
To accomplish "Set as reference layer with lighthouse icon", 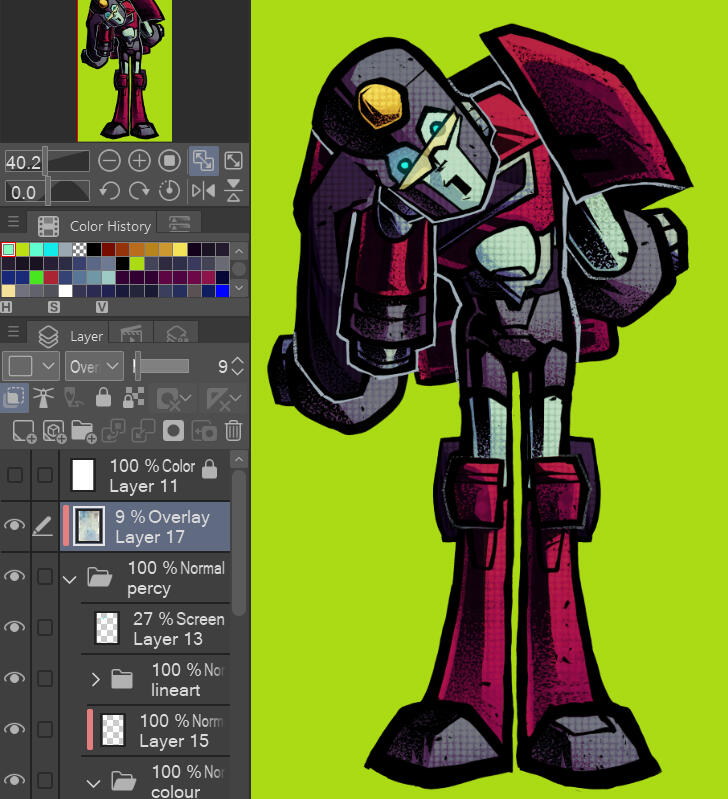I will 44,397.
